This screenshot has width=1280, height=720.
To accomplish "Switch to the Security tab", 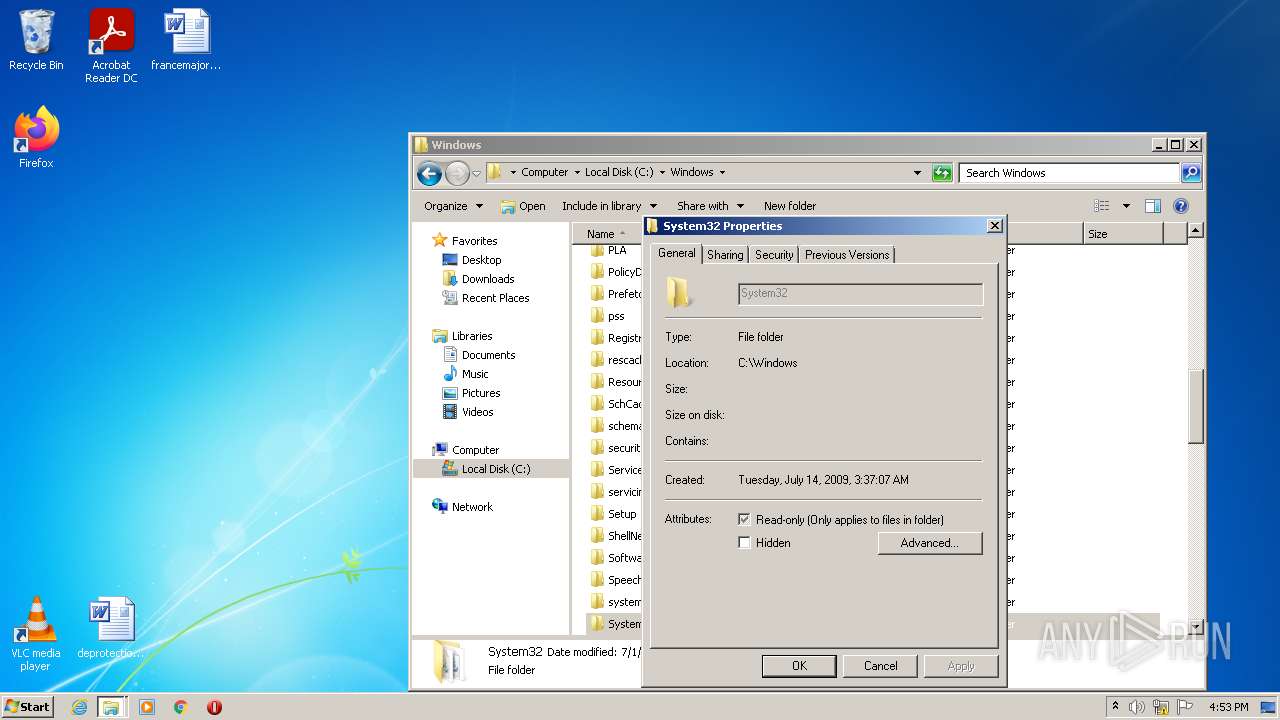I will (x=774, y=255).
